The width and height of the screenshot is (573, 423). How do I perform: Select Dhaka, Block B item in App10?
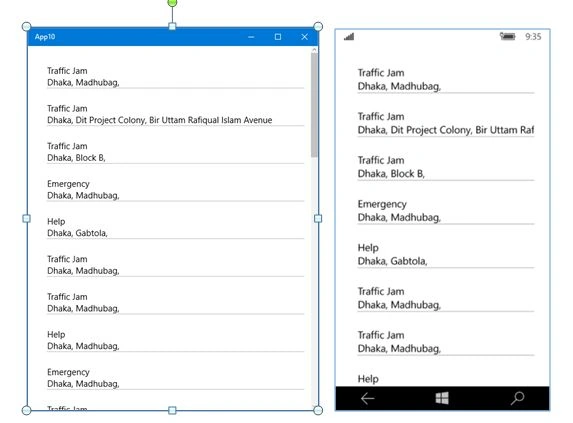[175, 152]
